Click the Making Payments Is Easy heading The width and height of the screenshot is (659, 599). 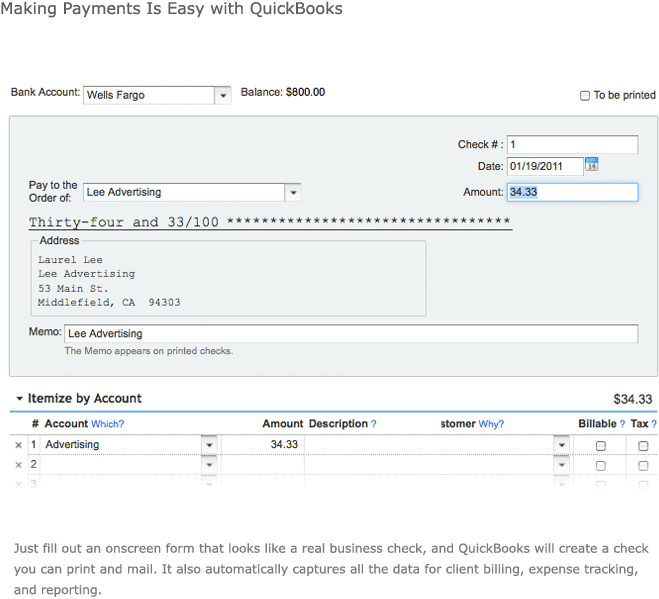click(x=171, y=8)
